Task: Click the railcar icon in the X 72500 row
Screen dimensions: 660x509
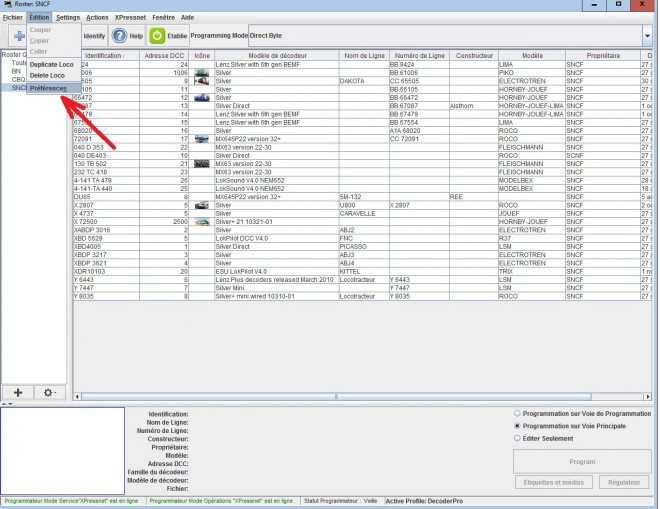Action: click(x=202, y=221)
